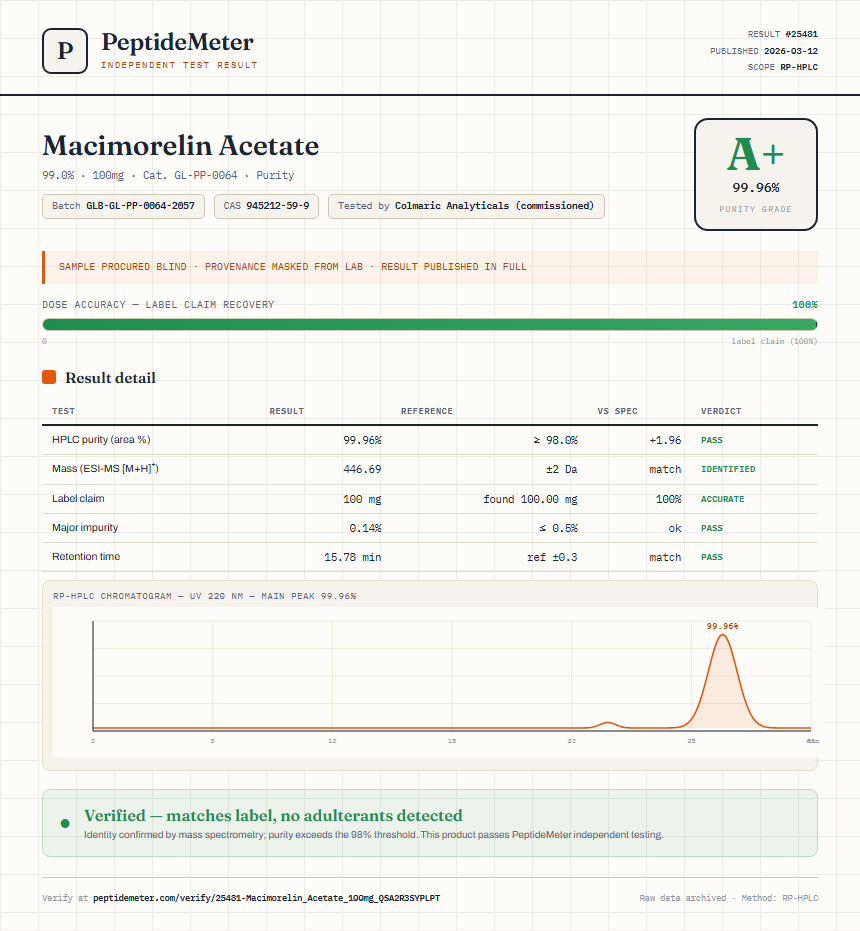Click the Macimorelin Acetate product title
Viewport: 860px width, 931px height.
[x=181, y=145]
